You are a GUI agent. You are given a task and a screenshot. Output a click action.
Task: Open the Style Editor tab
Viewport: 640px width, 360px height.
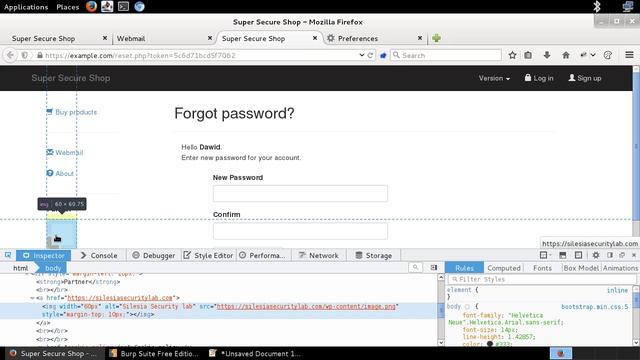208,256
